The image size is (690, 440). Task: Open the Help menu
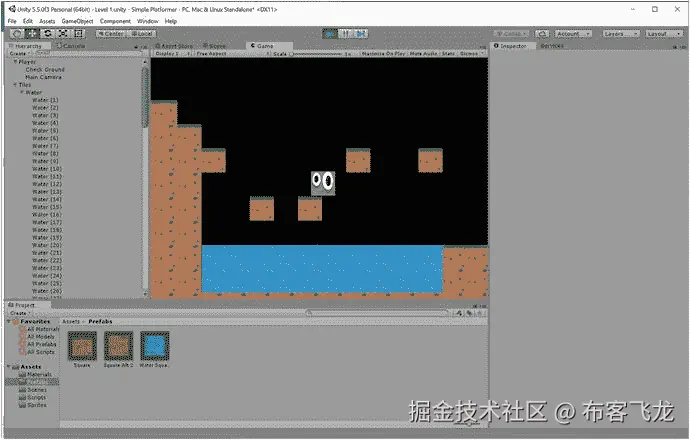(171, 21)
